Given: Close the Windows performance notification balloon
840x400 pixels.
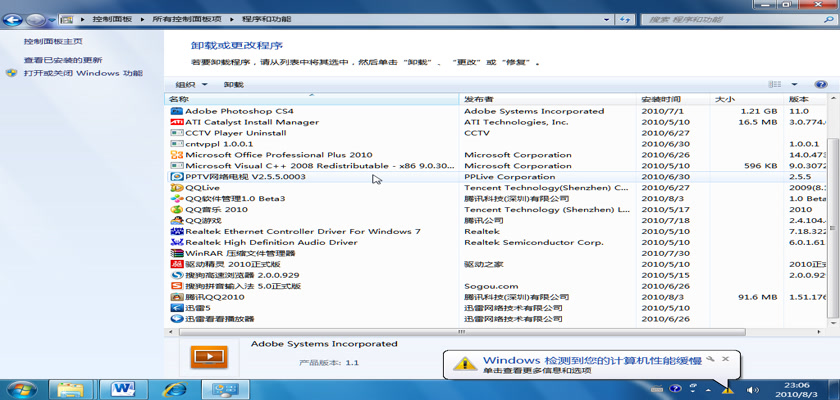Looking at the screenshot, I should (725, 358).
